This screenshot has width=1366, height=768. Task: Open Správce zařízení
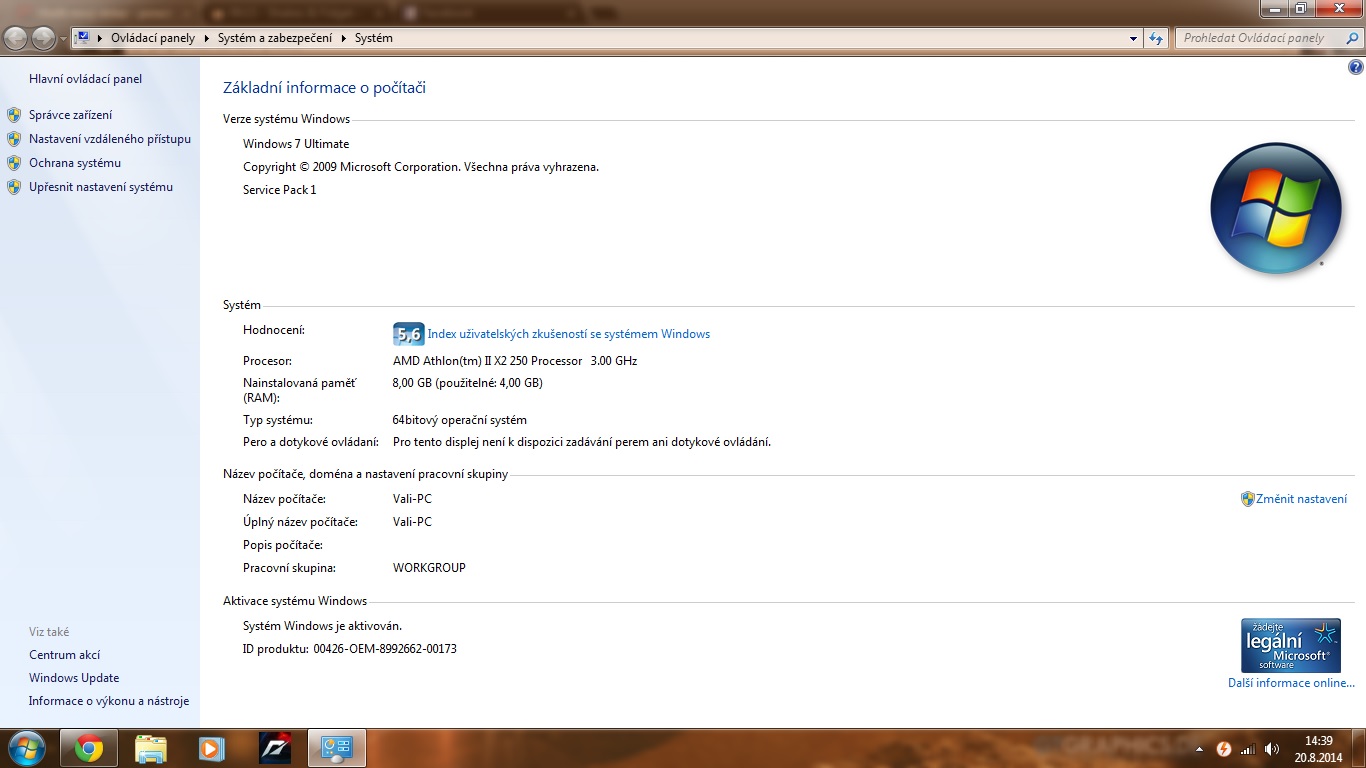point(71,115)
